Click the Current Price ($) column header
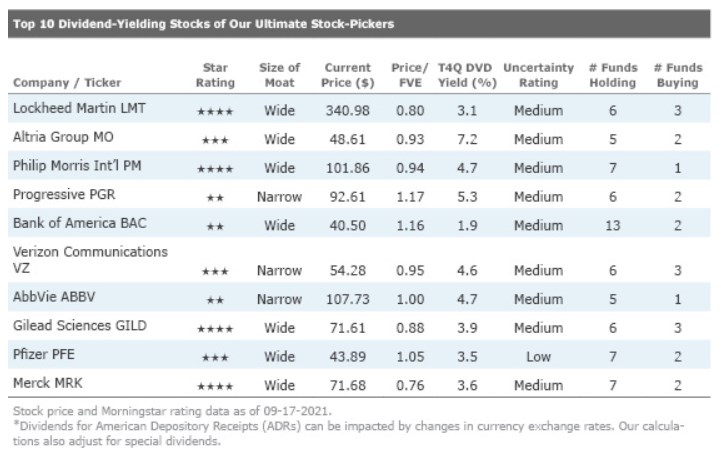This screenshot has width=721, height=453. tap(348, 75)
